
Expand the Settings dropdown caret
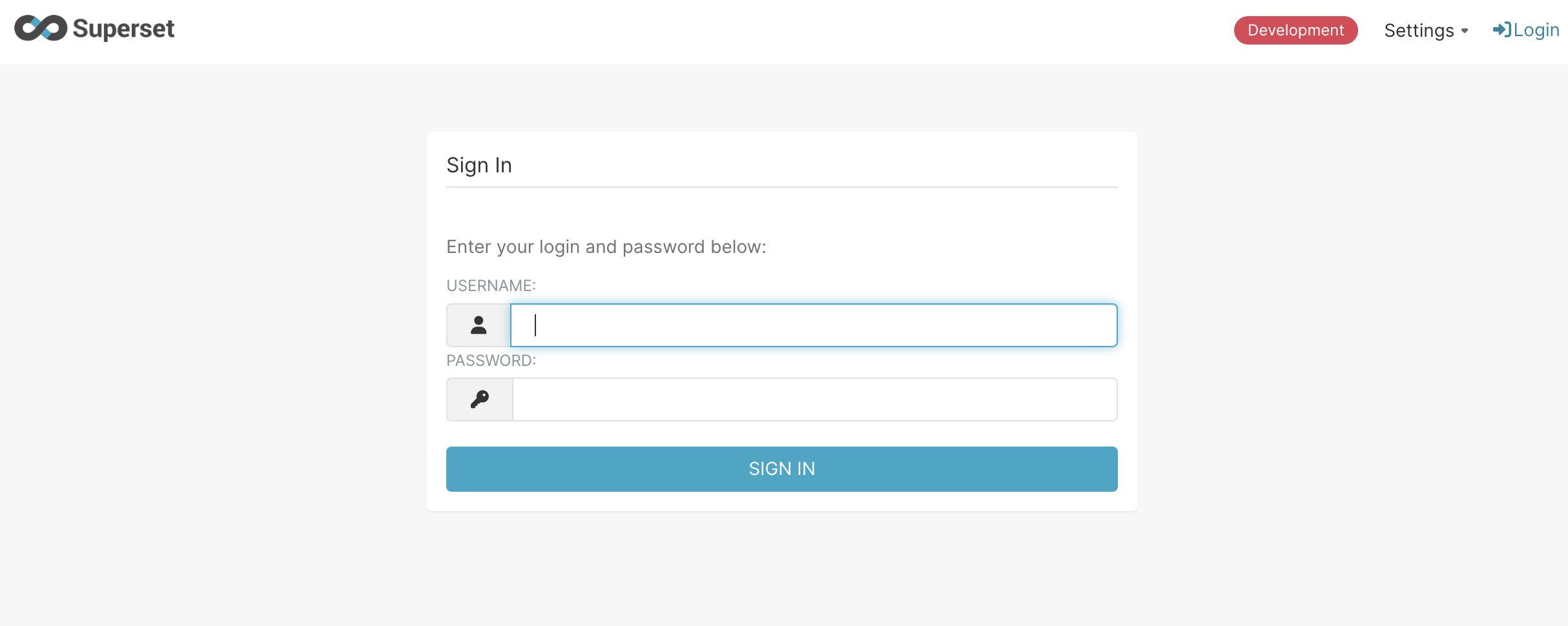[1465, 31]
